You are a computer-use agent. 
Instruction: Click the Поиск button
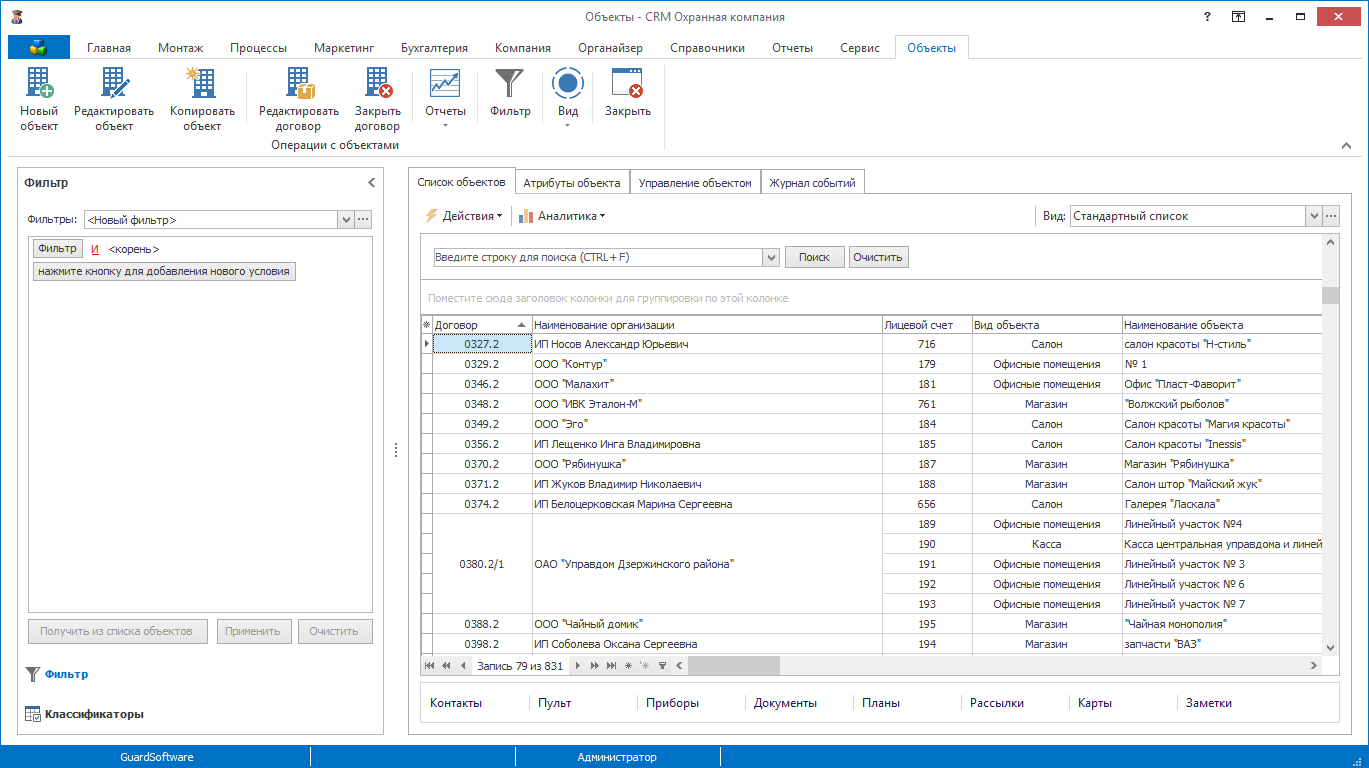click(814, 257)
